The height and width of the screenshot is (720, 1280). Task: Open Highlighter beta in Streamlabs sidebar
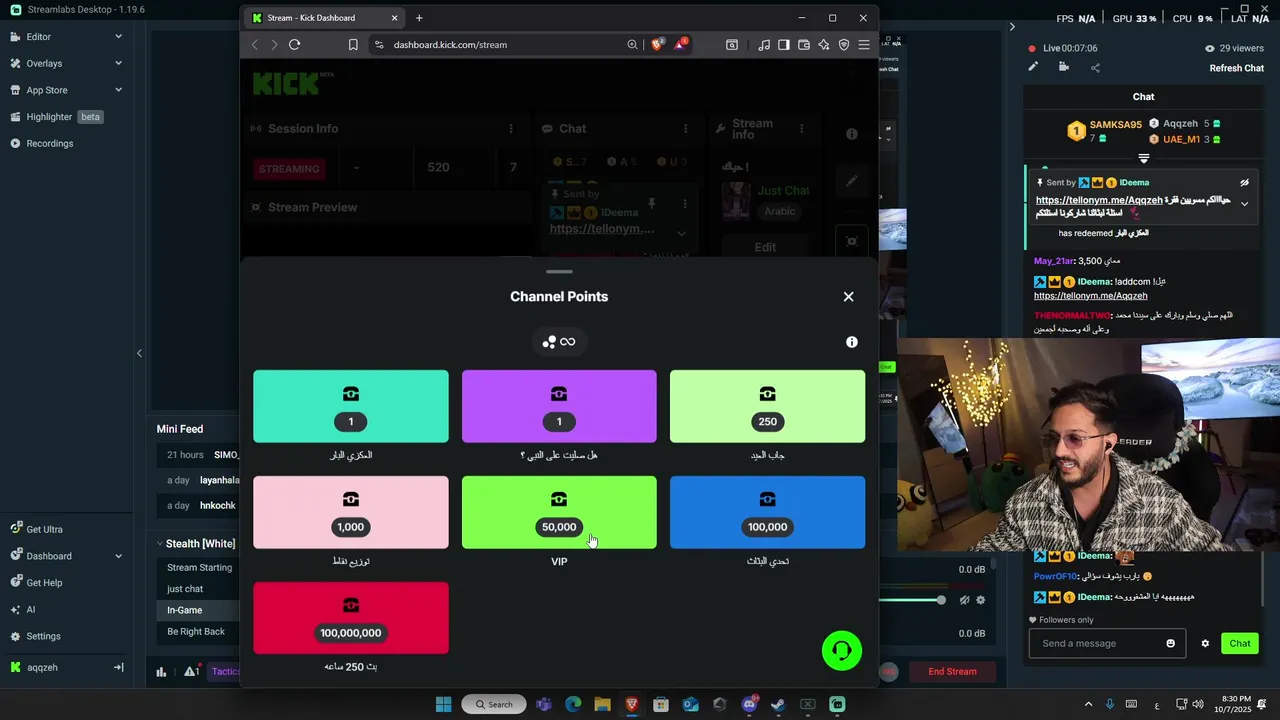pos(66,116)
